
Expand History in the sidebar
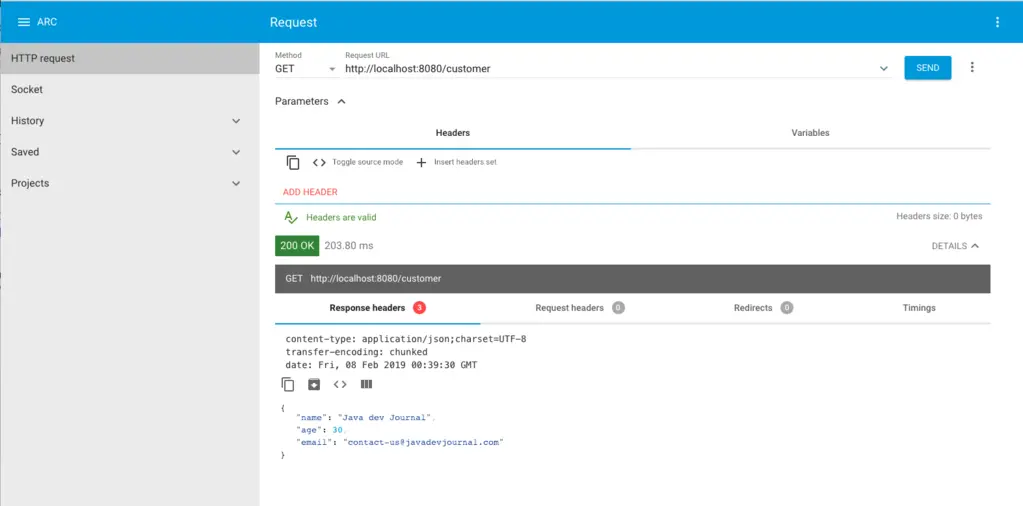tap(236, 121)
